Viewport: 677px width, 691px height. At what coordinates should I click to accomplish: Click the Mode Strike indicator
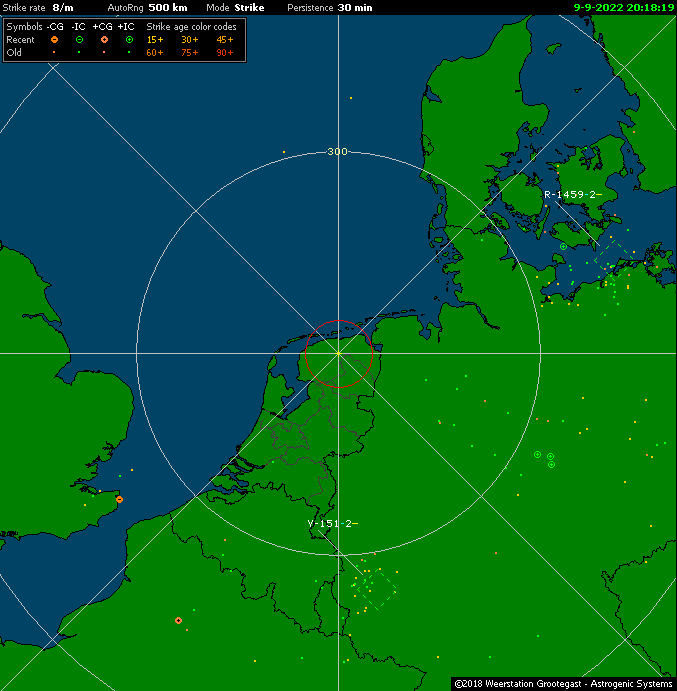pos(235,7)
